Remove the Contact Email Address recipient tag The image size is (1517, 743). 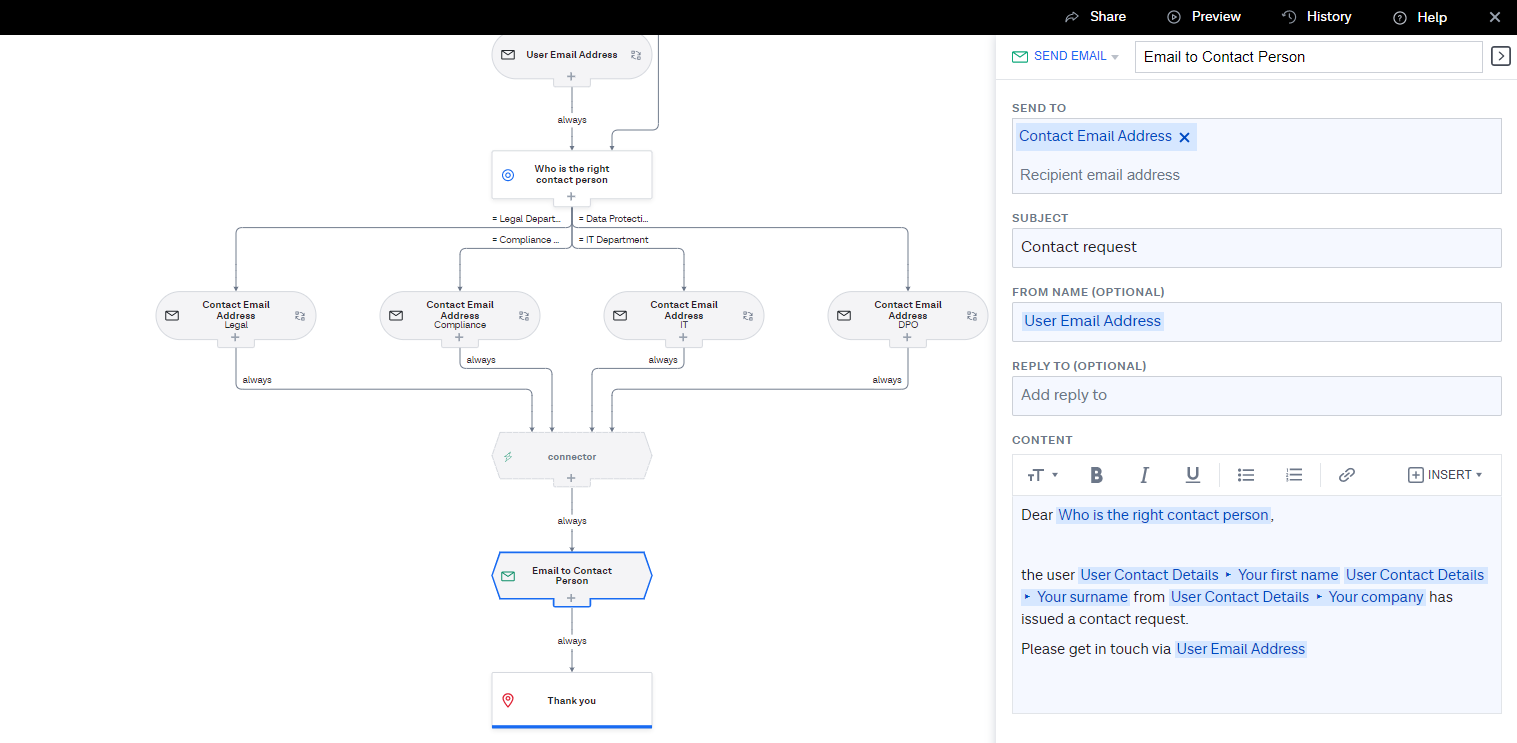tap(1184, 137)
